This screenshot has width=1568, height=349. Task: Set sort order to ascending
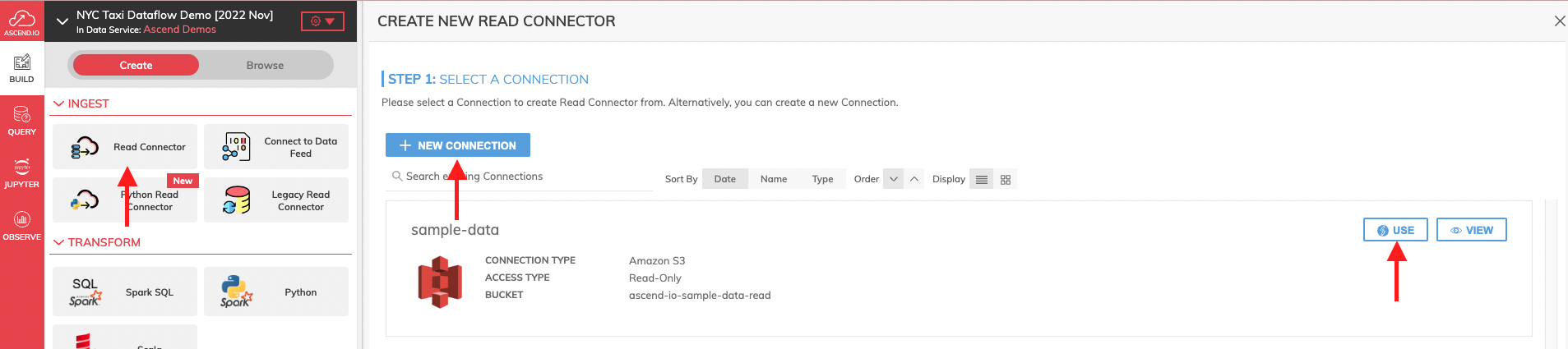click(x=914, y=179)
